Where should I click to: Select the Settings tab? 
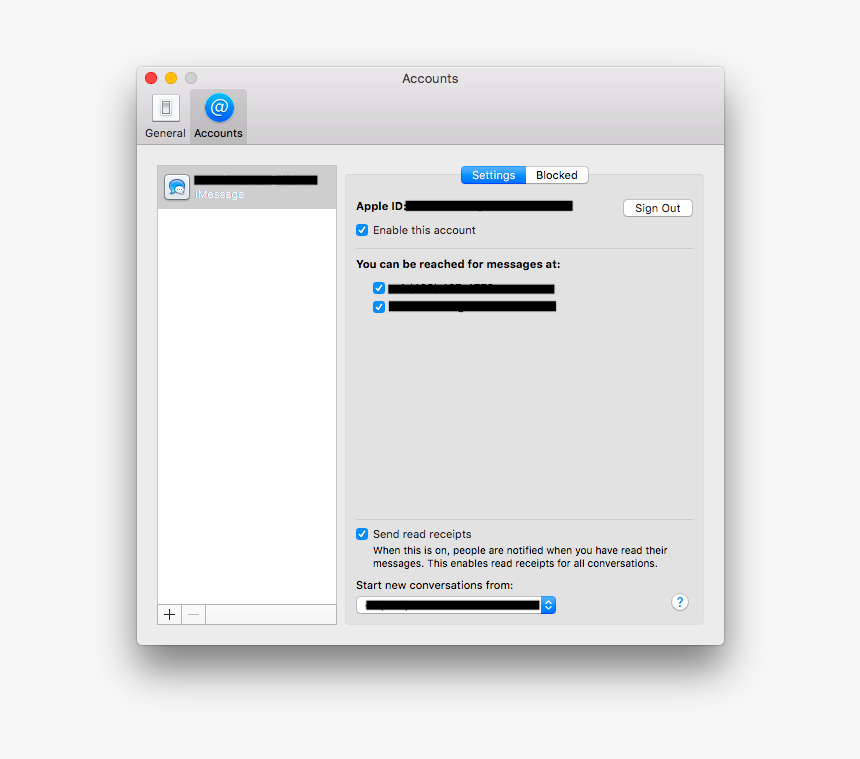click(493, 175)
